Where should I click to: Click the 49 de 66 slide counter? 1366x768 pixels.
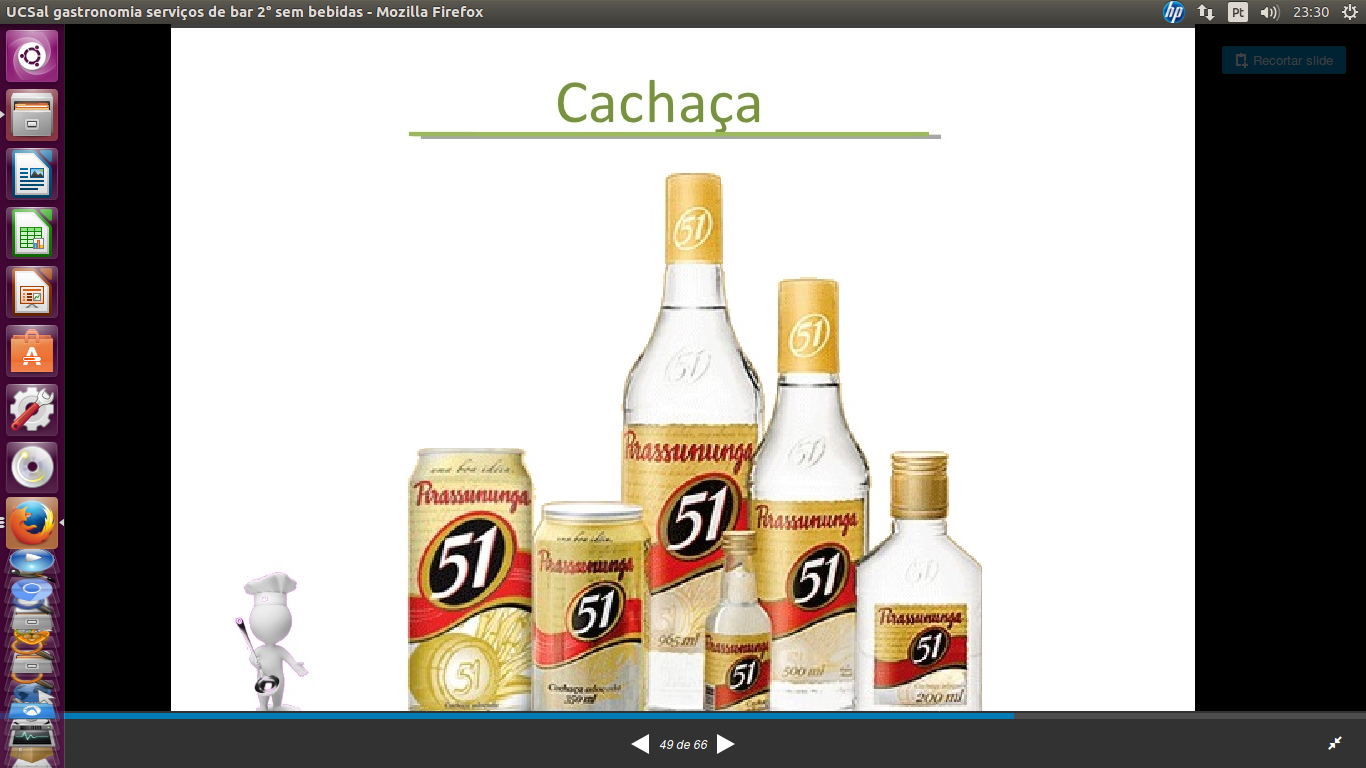[683, 745]
